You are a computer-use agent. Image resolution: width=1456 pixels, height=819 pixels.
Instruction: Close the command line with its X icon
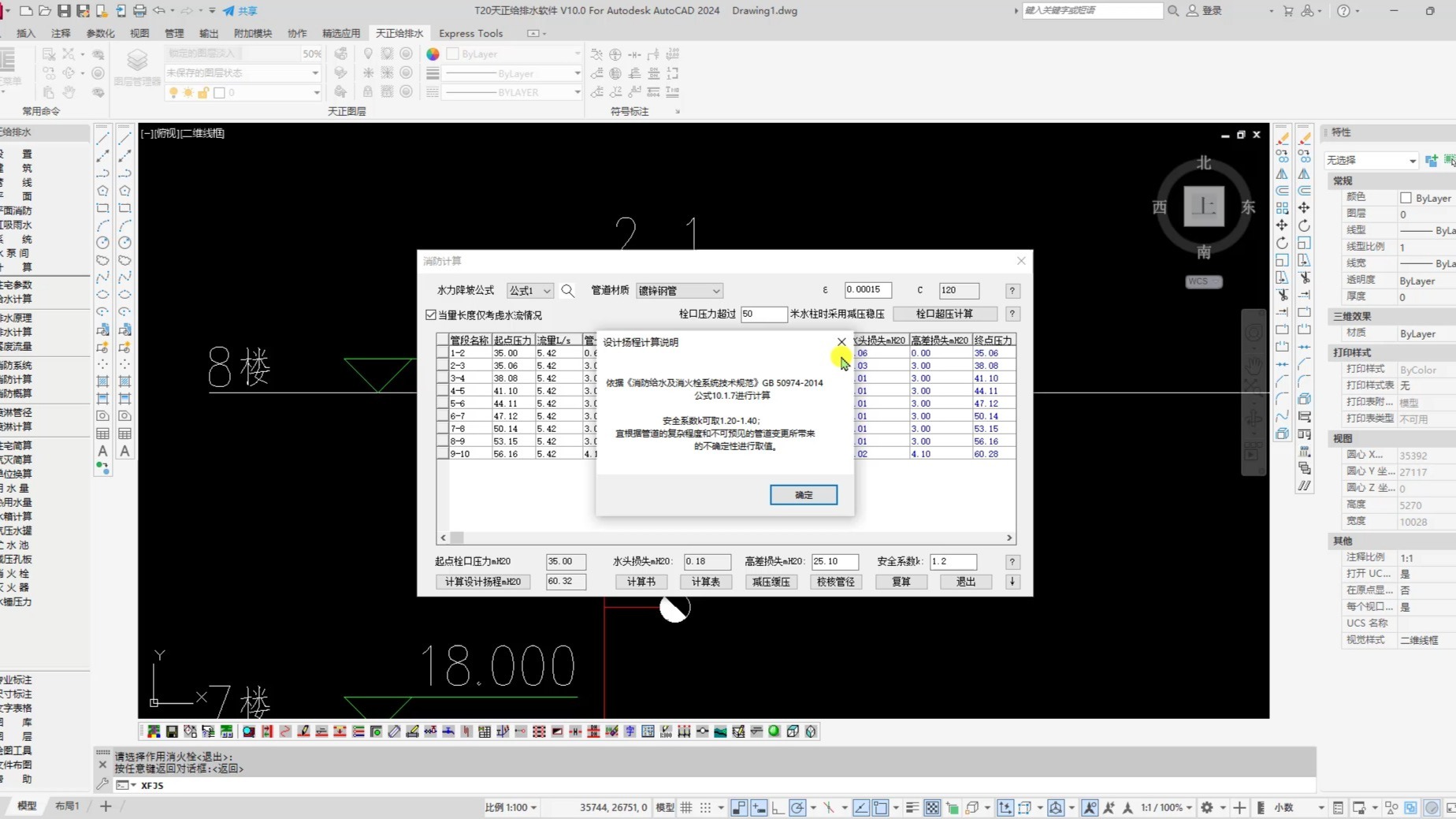[102, 765]
